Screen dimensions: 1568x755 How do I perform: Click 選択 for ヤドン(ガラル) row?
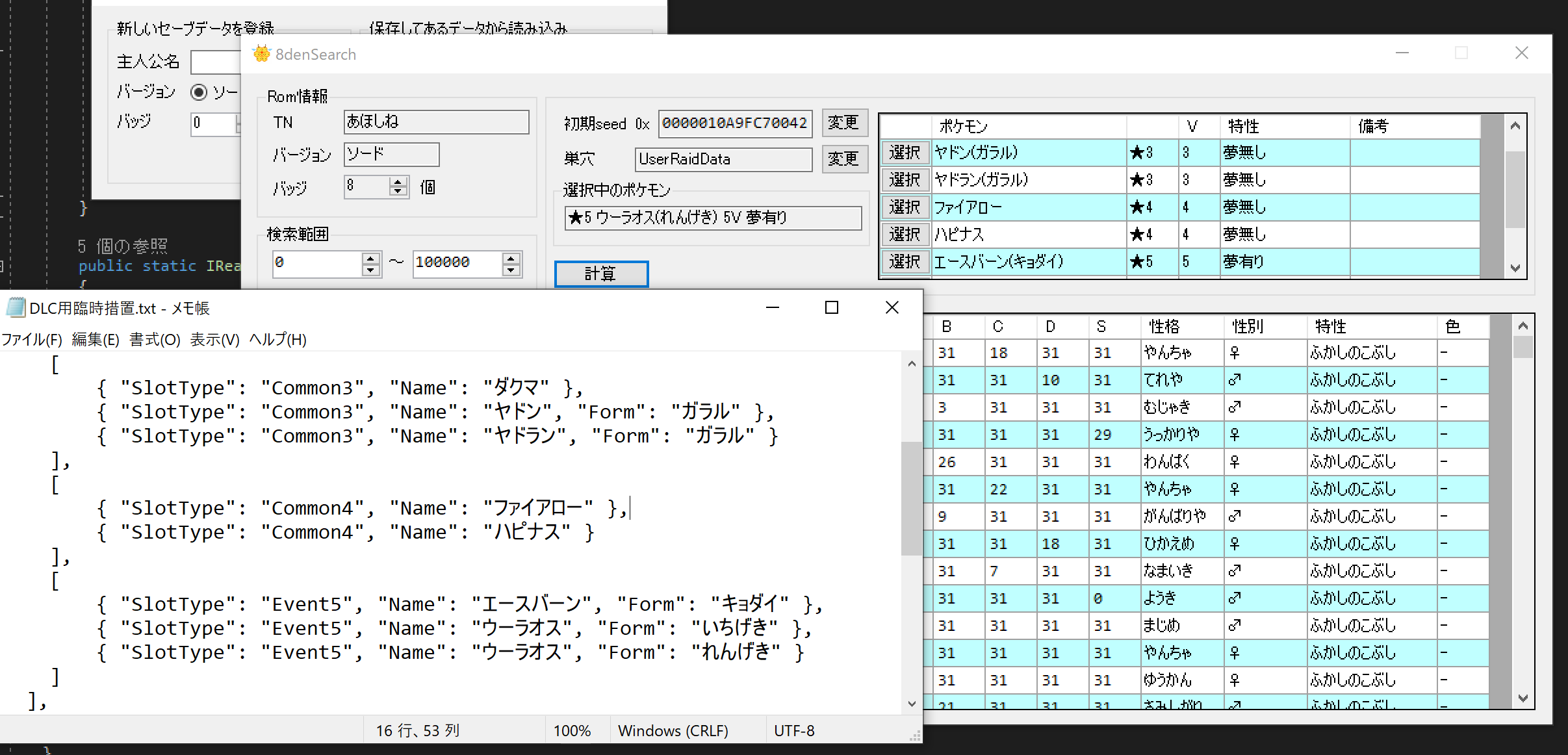coord(905,153)
